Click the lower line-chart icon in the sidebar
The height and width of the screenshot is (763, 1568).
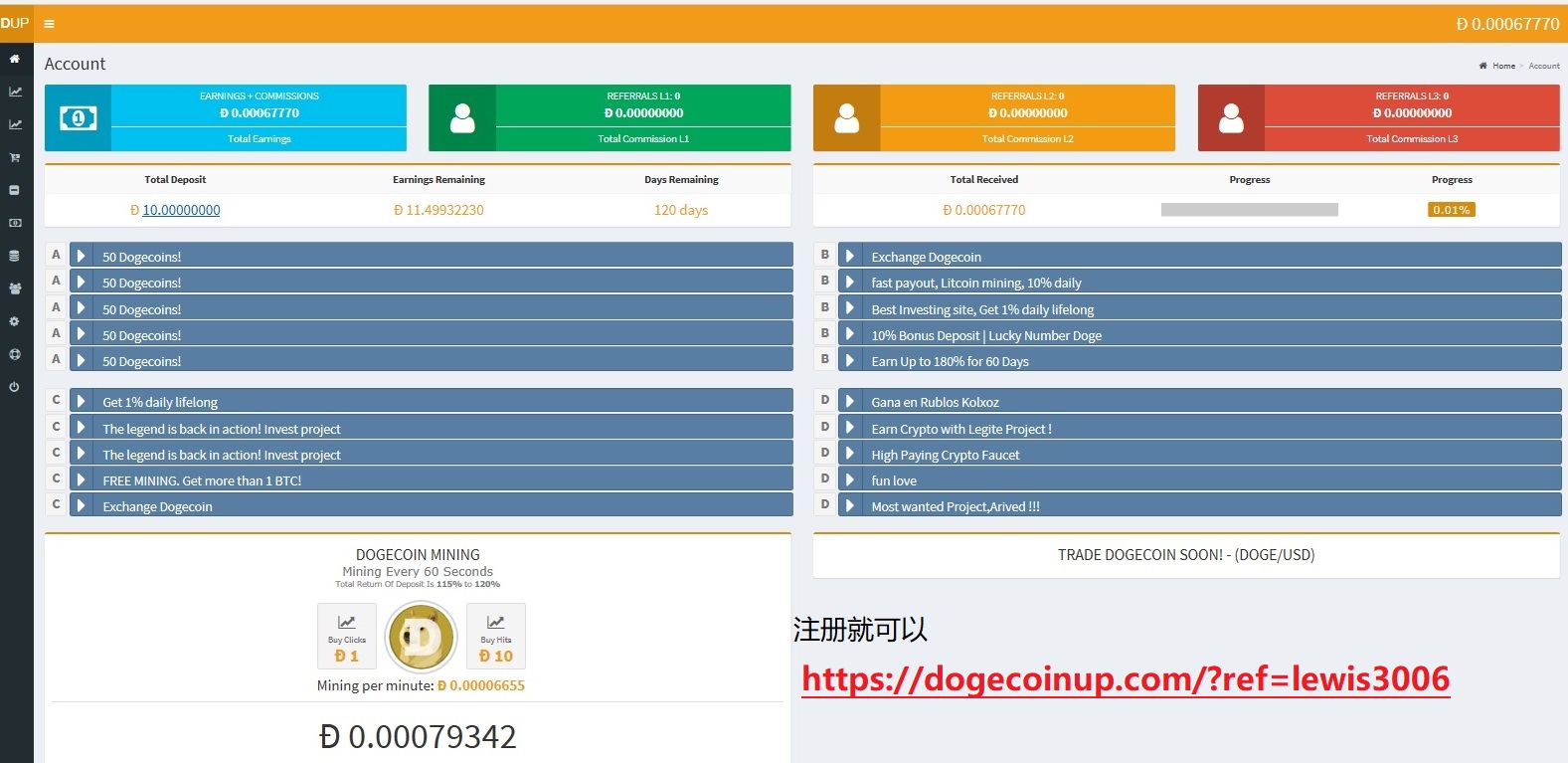pos(15,124)
